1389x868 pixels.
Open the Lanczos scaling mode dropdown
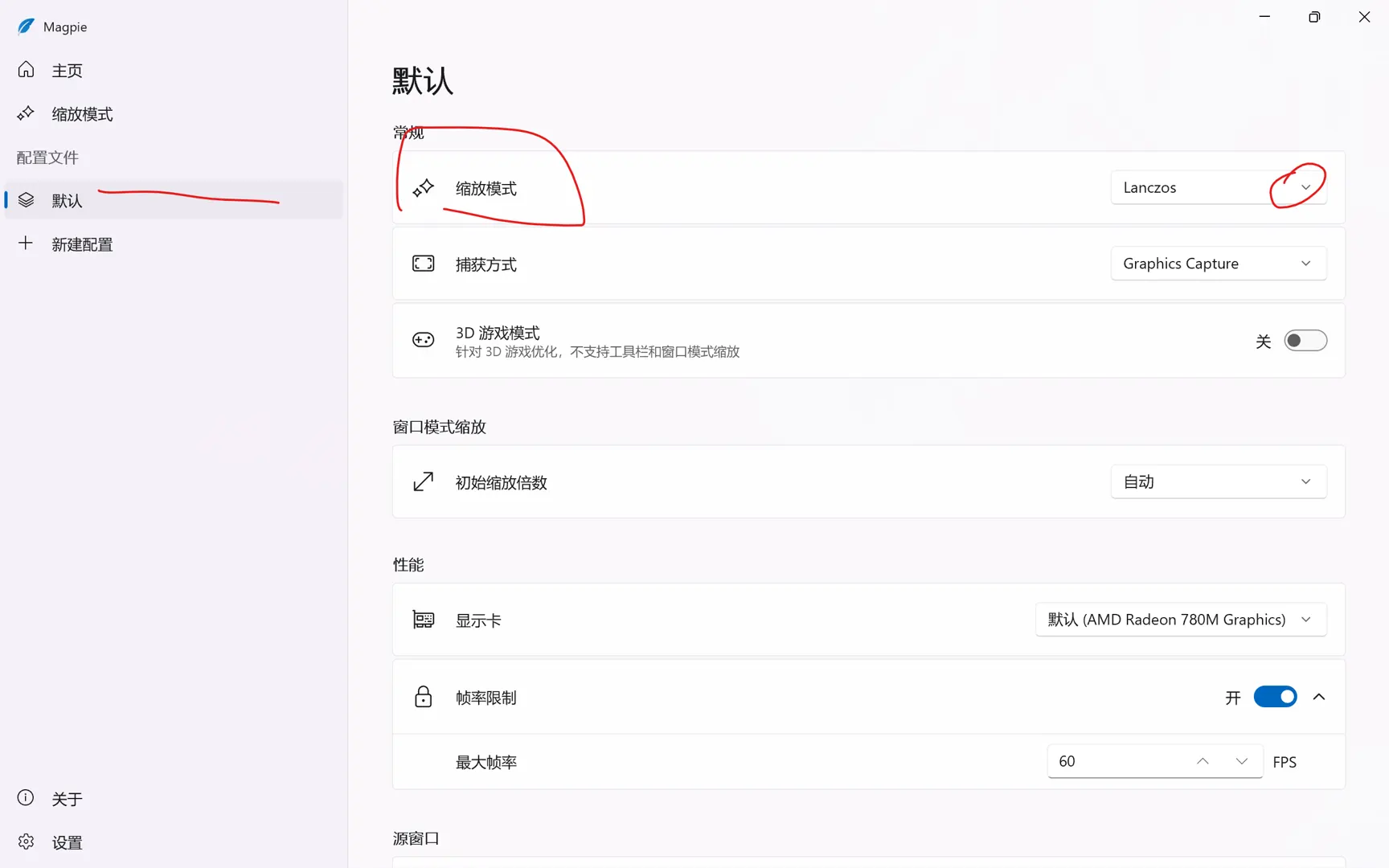point(1219,187)
